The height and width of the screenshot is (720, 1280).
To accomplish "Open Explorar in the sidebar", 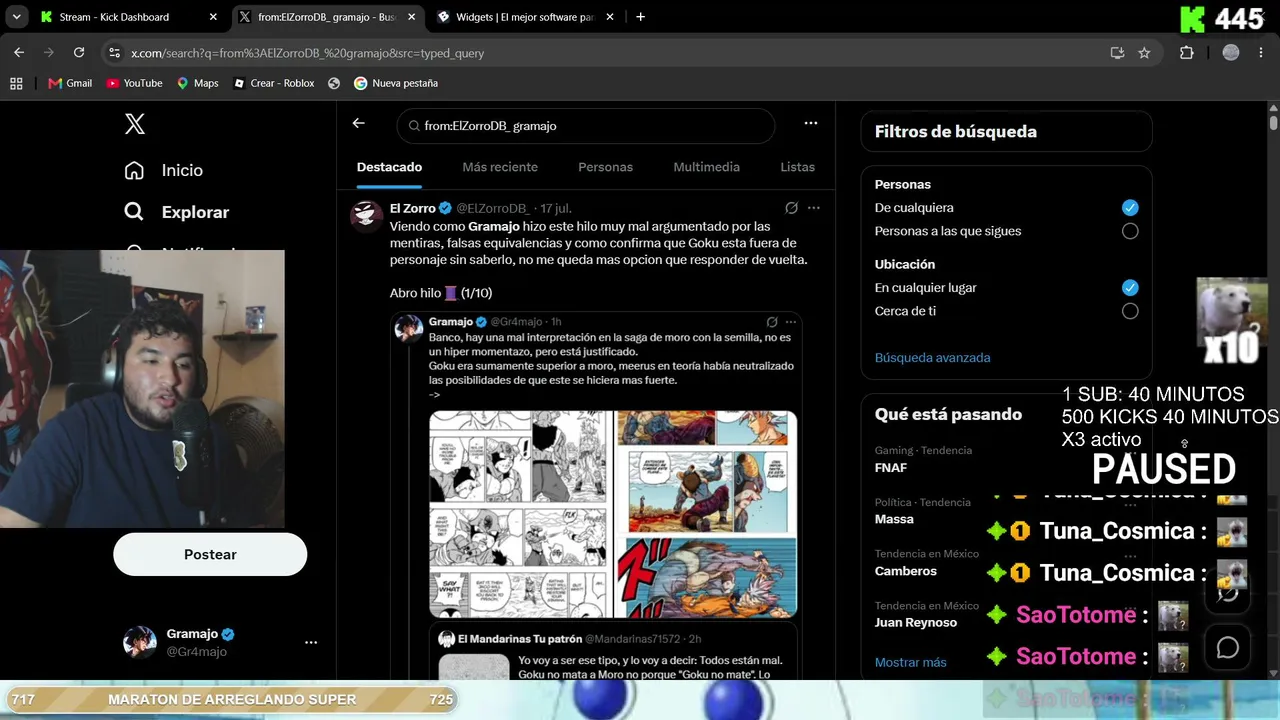I will (x=177, y=212).
